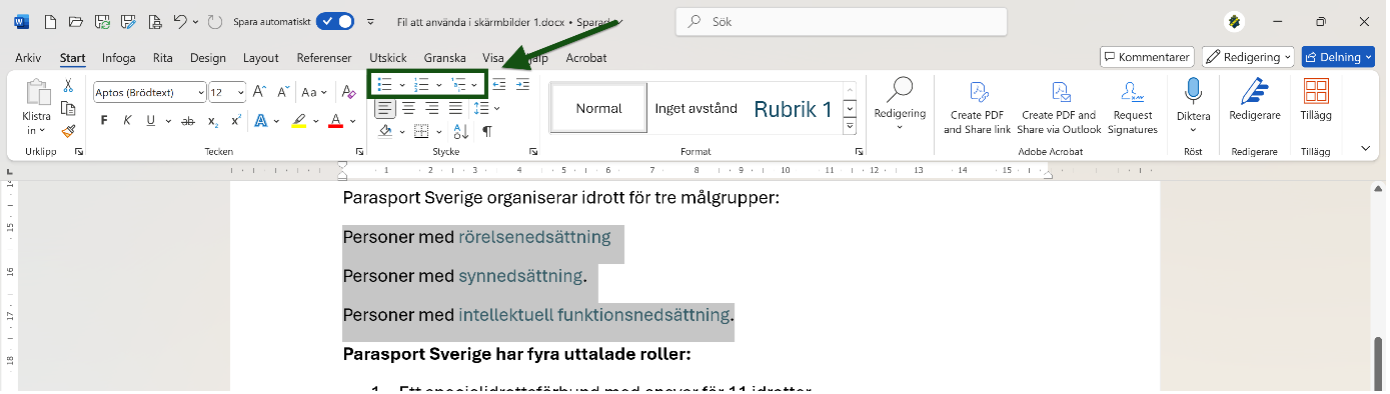1390x394 pixels.
Task: Open the Tillägg add-ins button
Action: [x=1316, y=100]
